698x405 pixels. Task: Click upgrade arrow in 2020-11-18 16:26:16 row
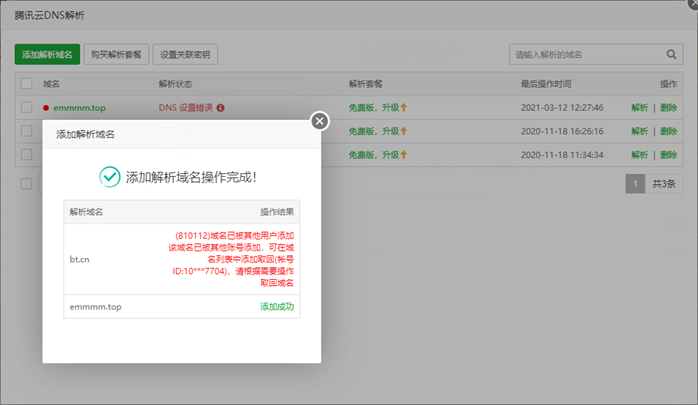404,131
